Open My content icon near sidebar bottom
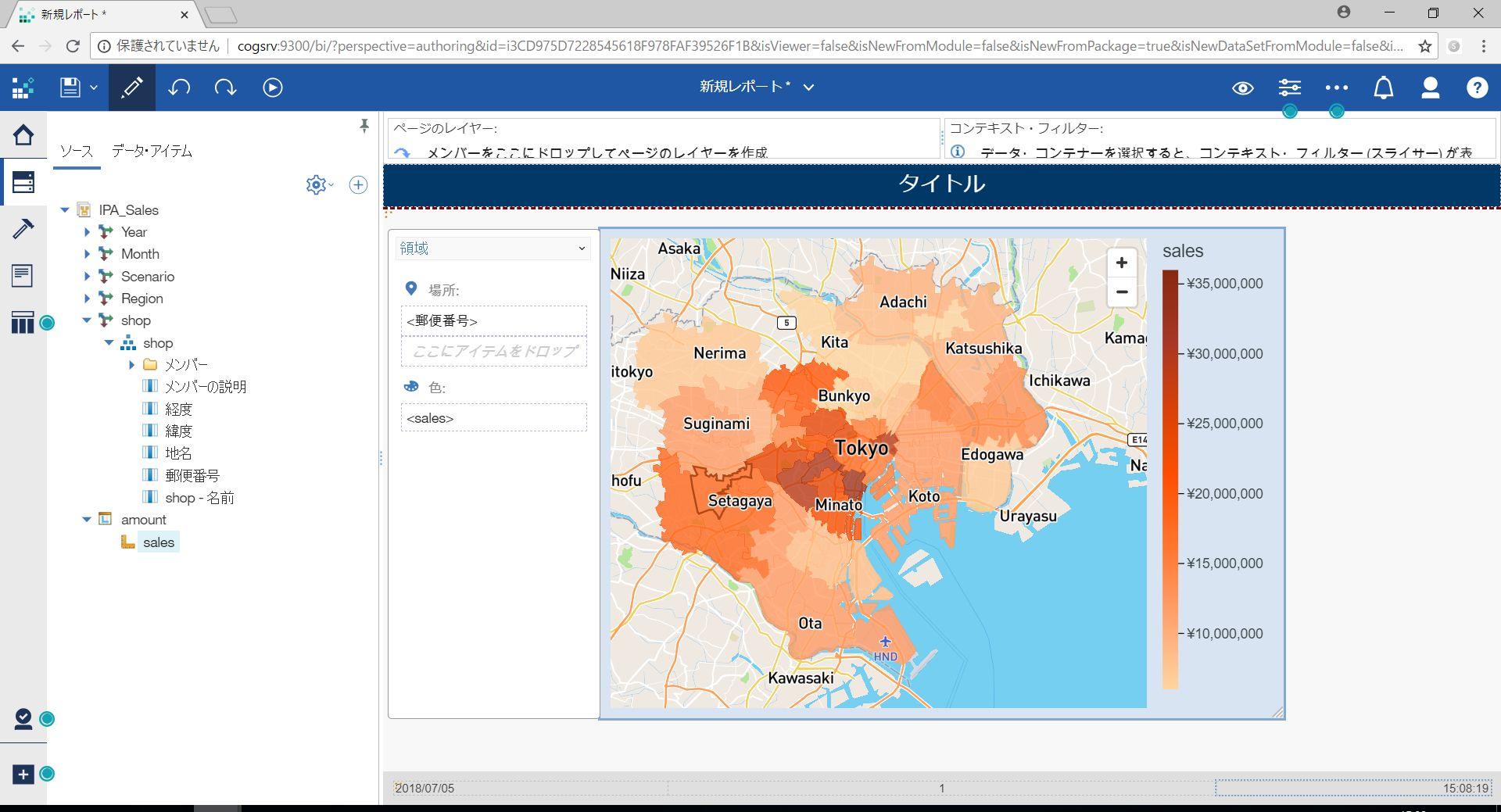 (23, 719)
